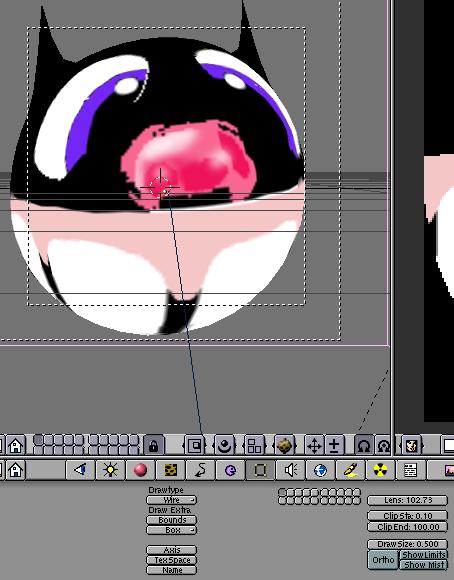454x580 pixels.
Task: Toggle the Axis button
Action: coord(172,550)
